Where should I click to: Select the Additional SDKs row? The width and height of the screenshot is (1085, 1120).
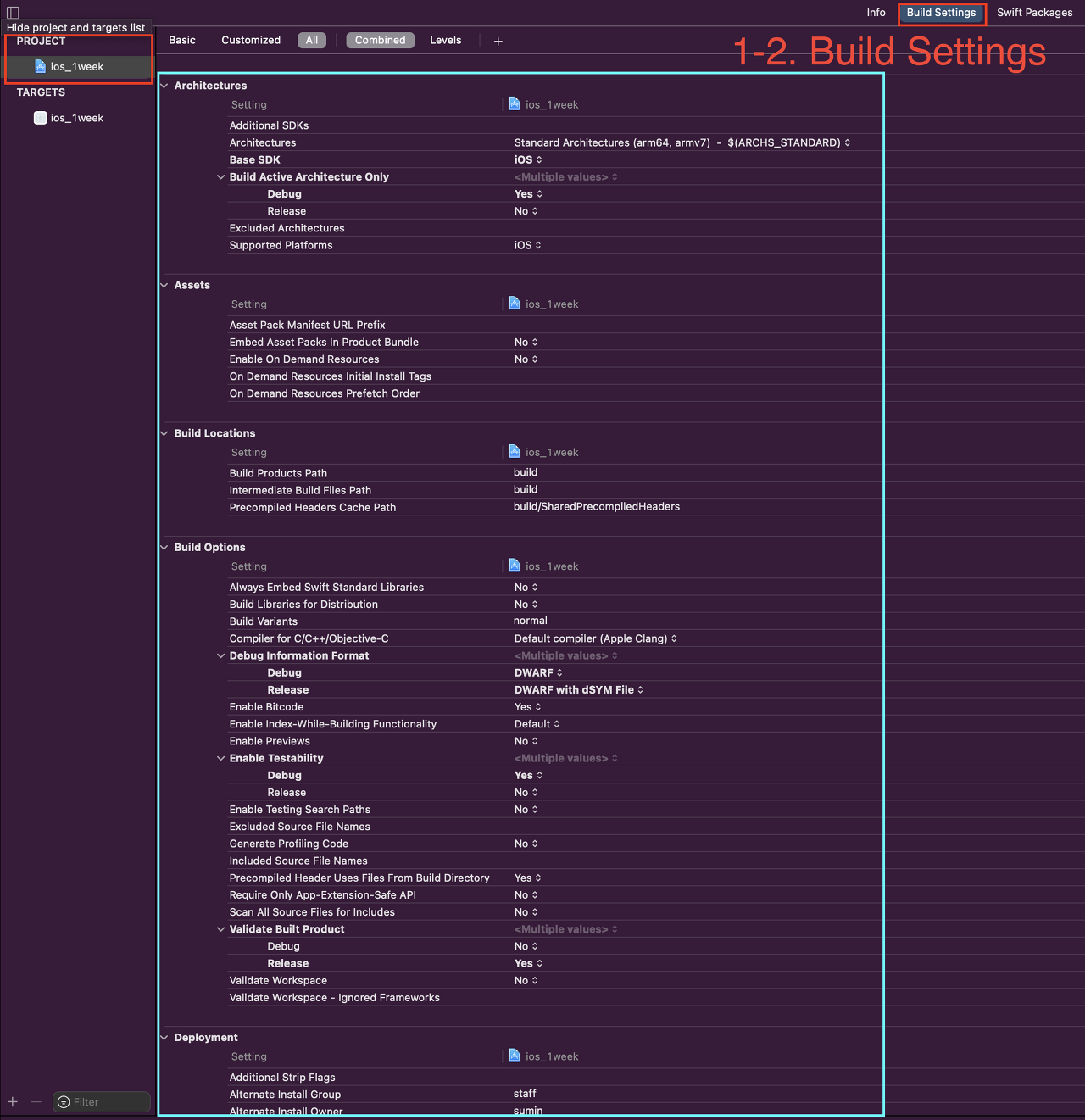pos(554,125)
